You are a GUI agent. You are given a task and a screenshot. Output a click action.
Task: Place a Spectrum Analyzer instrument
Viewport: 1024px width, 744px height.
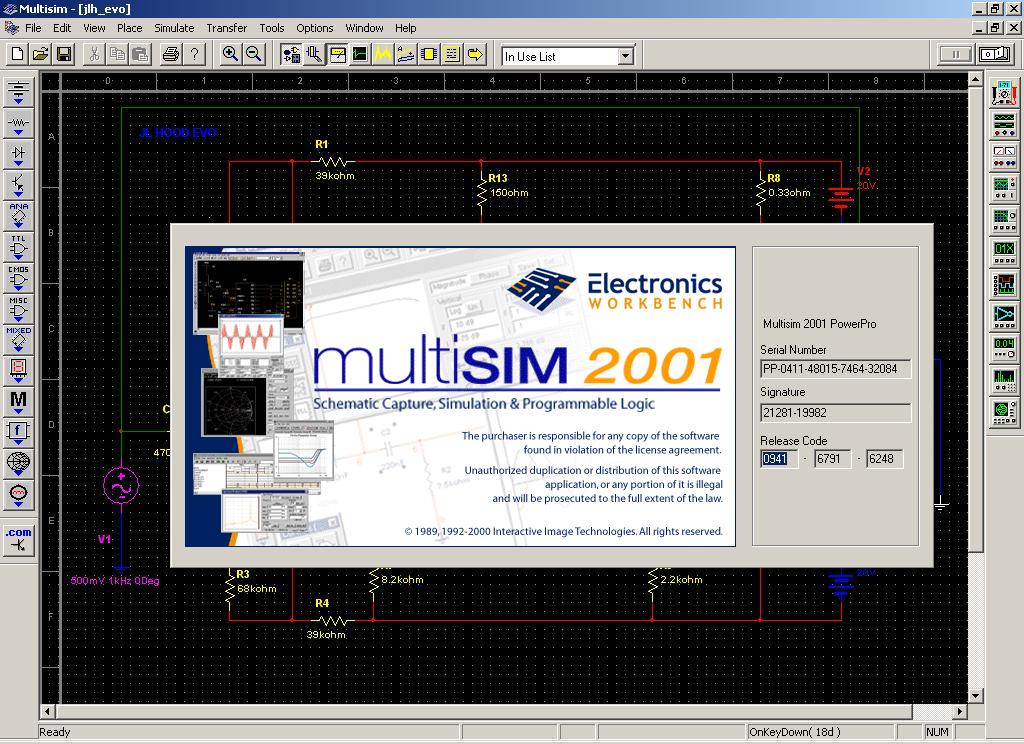(1004, 379)
